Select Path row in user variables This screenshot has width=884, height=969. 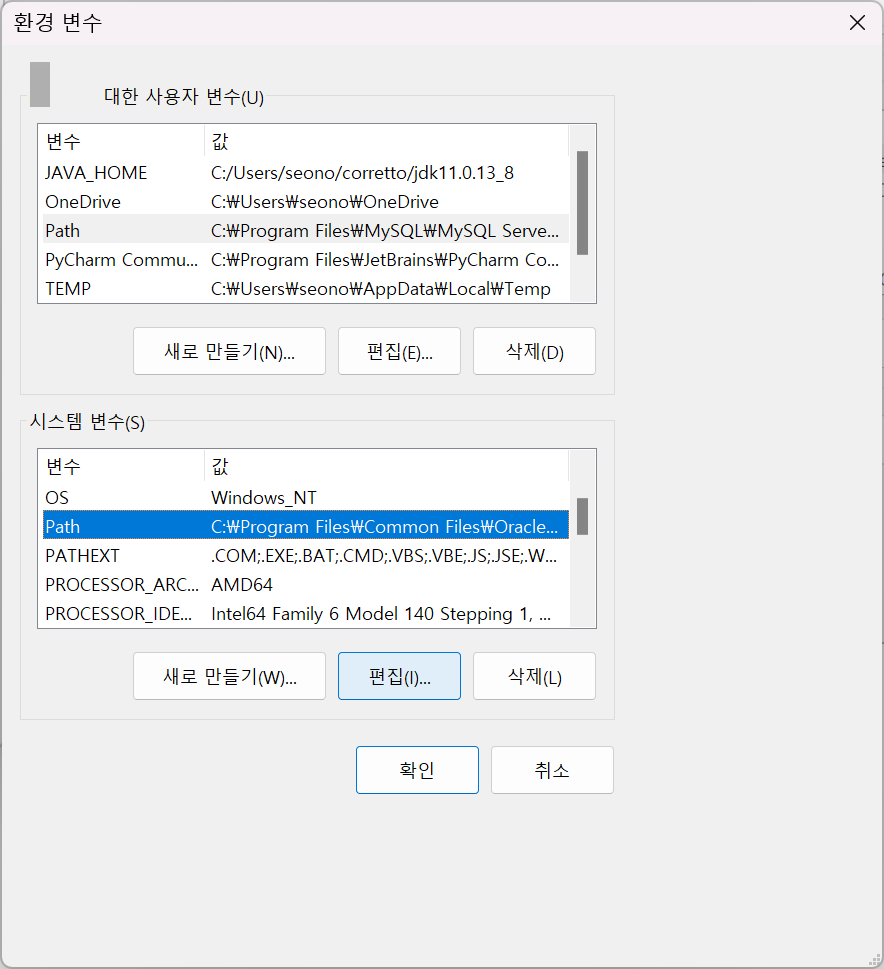click(x=305, y=231)
